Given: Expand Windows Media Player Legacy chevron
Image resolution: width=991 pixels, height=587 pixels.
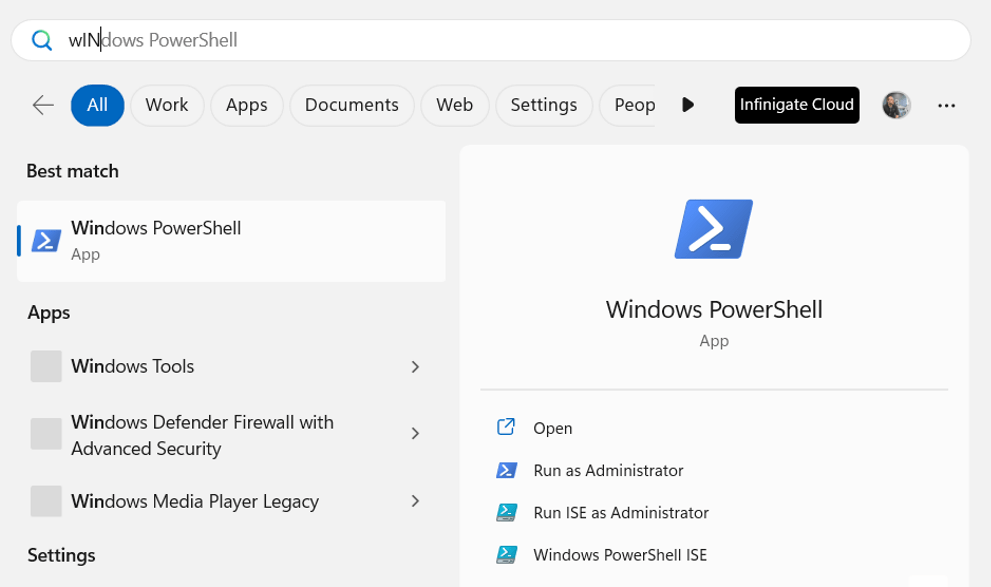Looking at the screenshot, I should pyautogui.click(x=415, y=501).
